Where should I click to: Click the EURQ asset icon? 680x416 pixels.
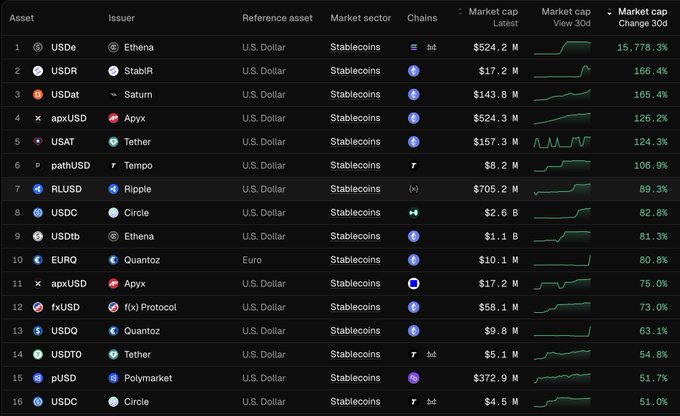(x=38, y=260)
